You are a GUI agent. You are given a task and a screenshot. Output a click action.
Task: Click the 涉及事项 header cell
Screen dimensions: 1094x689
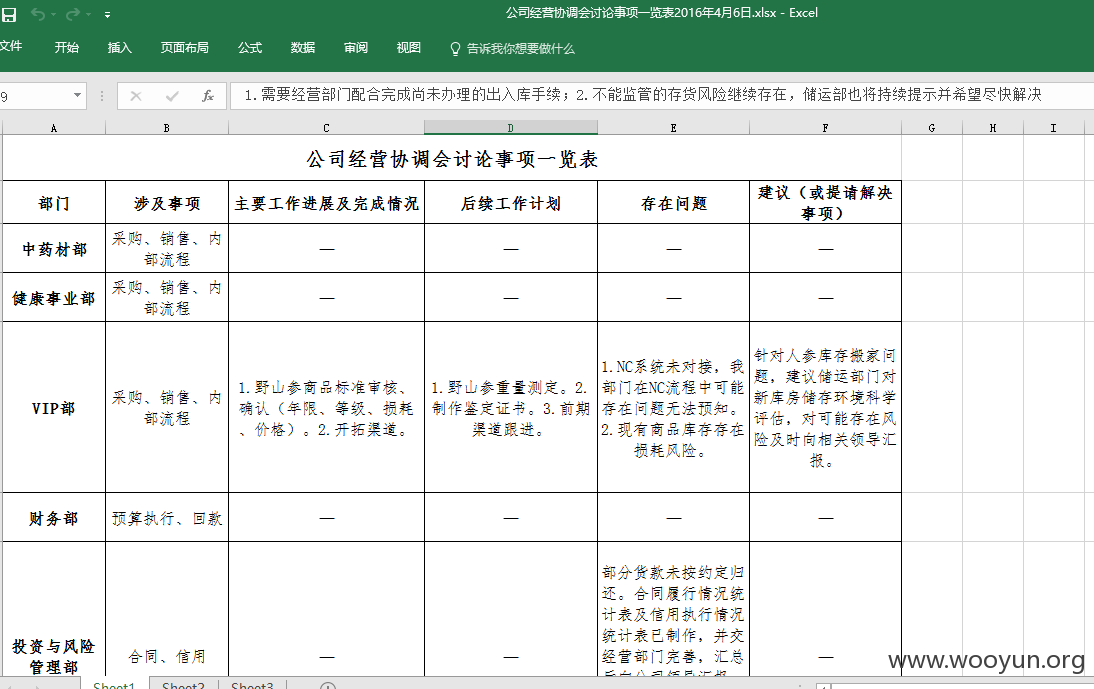click(x=167, y=203)
